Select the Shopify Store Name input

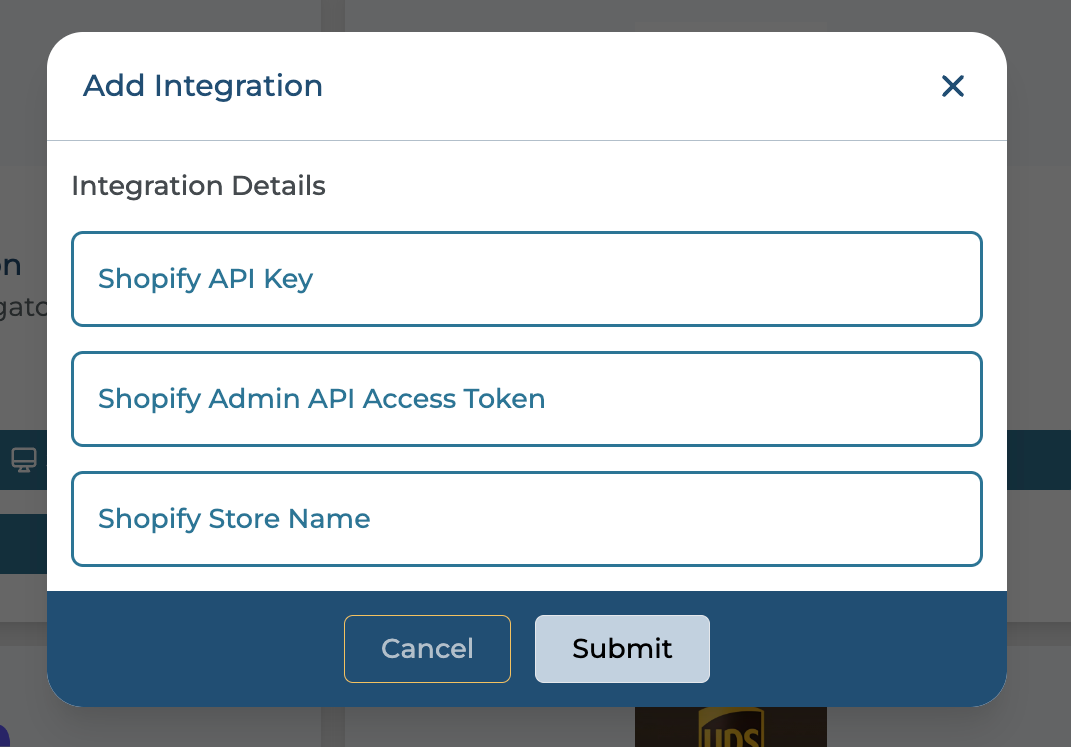(x=527, y=519)
